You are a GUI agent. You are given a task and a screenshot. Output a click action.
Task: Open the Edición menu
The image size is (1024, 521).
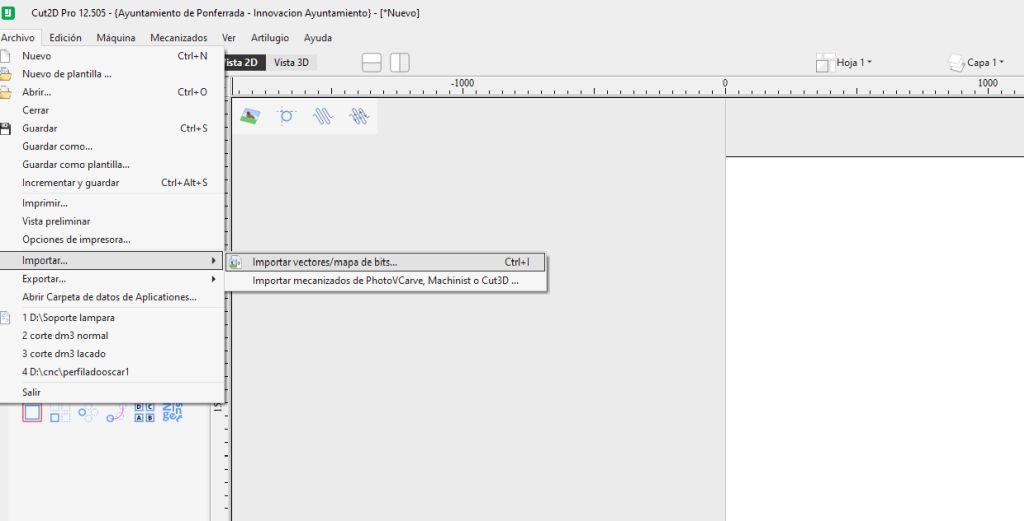coord(65,38)
